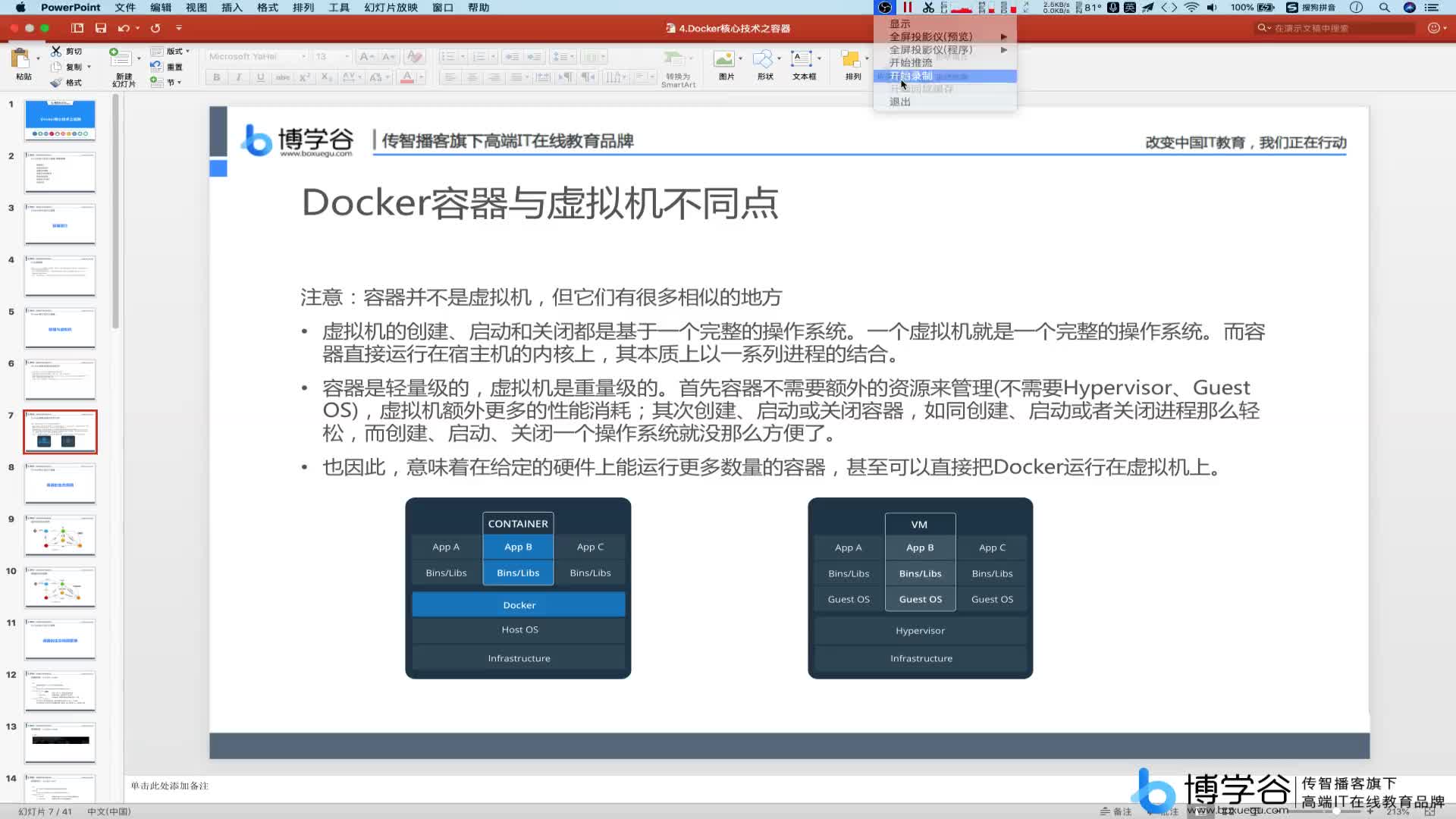Toggle strikethrough abc formatting
This screenshot has height=819, width=1456.
click(283, 77)
